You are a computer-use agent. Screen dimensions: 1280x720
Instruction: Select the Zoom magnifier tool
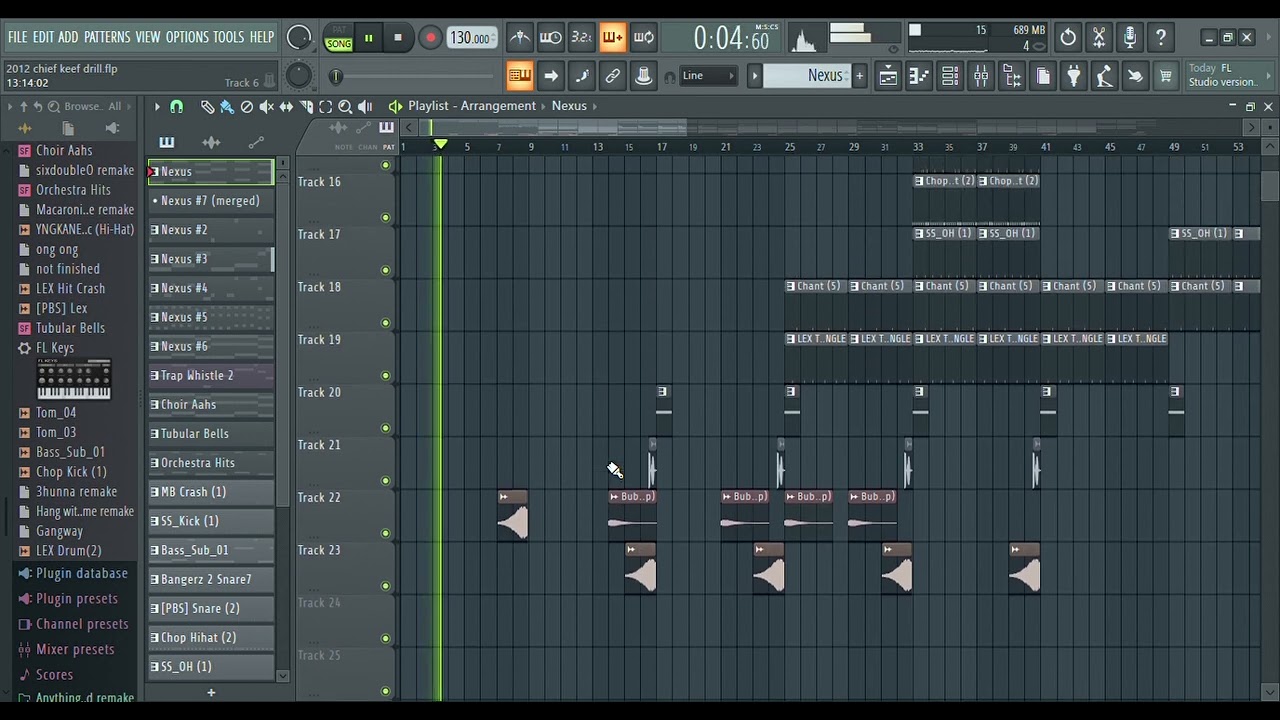(x=345, y=106)
